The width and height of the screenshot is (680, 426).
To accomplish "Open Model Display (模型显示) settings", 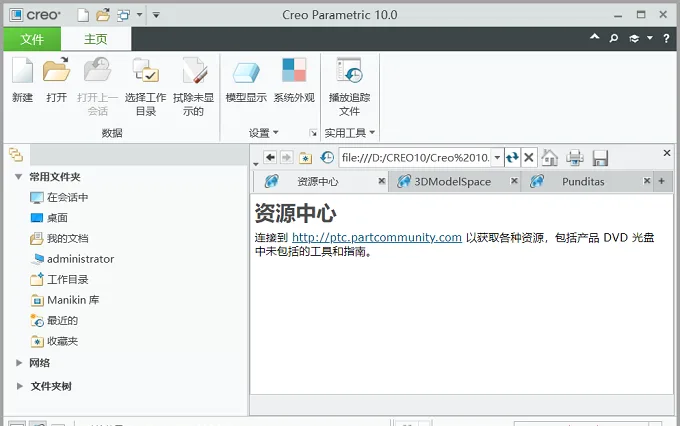I will (246, 72).
